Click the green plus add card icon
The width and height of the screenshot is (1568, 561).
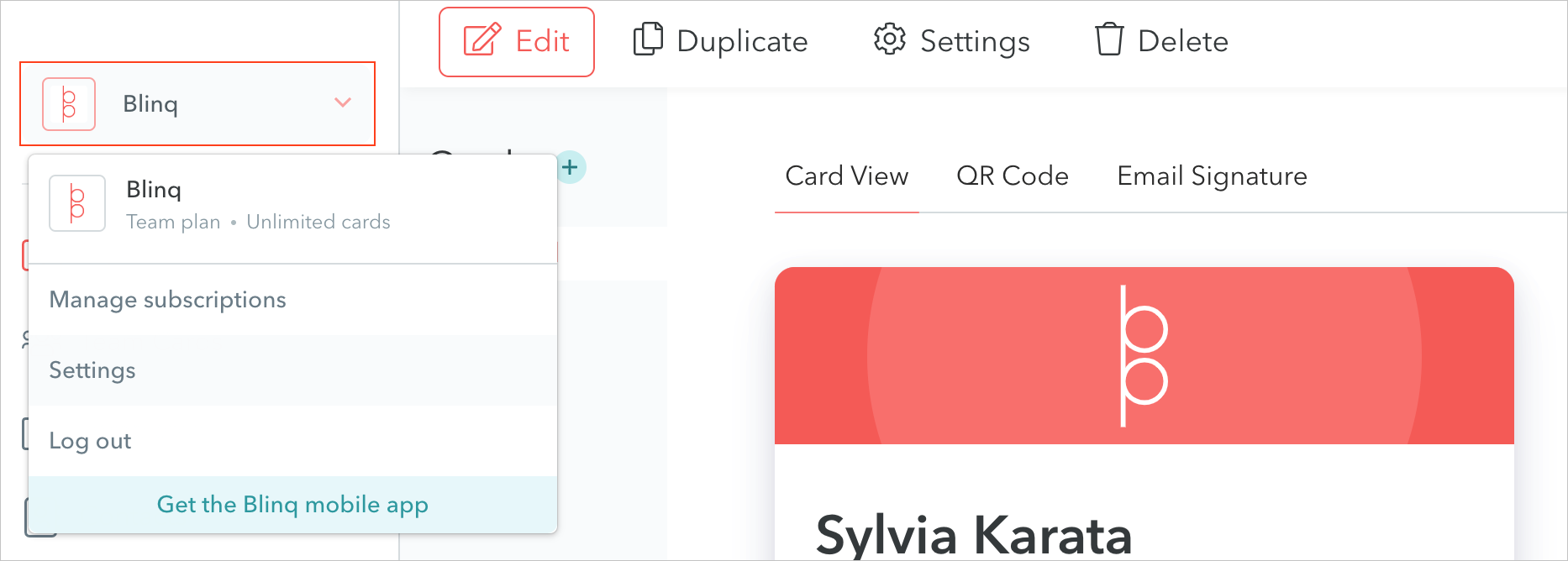pyautogui.click(x=571, y=167)
